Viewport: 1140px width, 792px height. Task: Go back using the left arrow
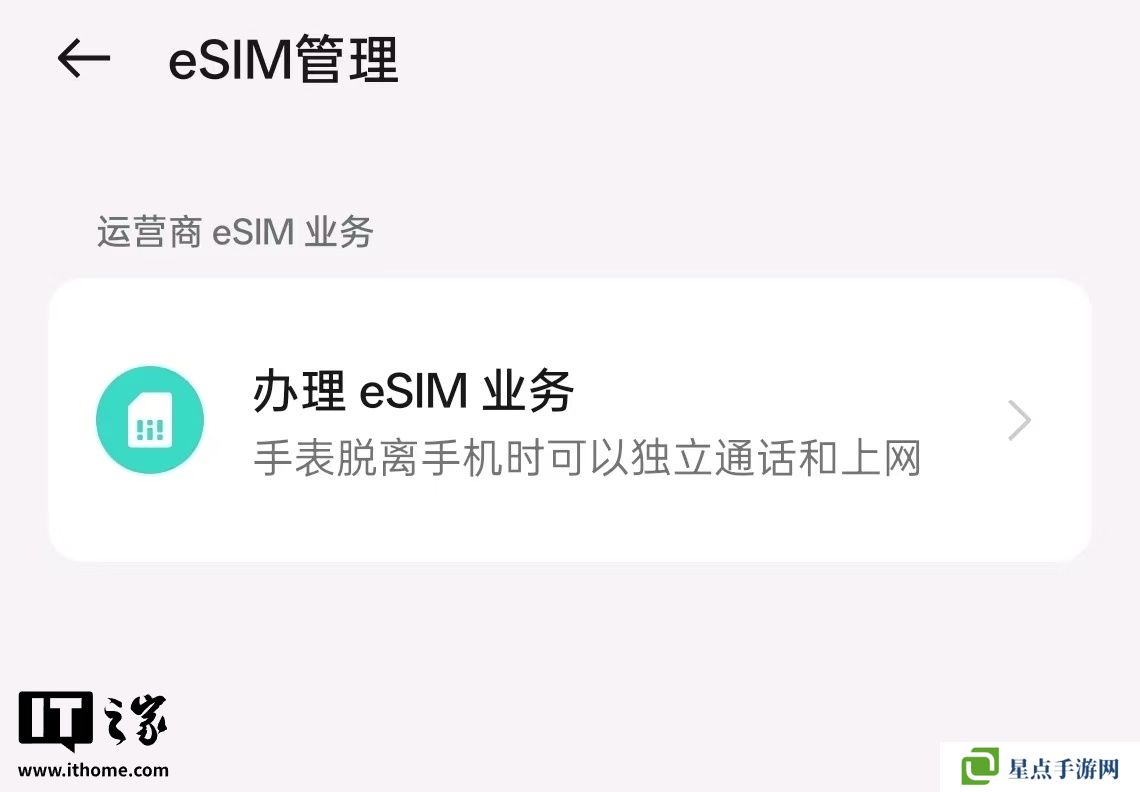click(84, 58)
